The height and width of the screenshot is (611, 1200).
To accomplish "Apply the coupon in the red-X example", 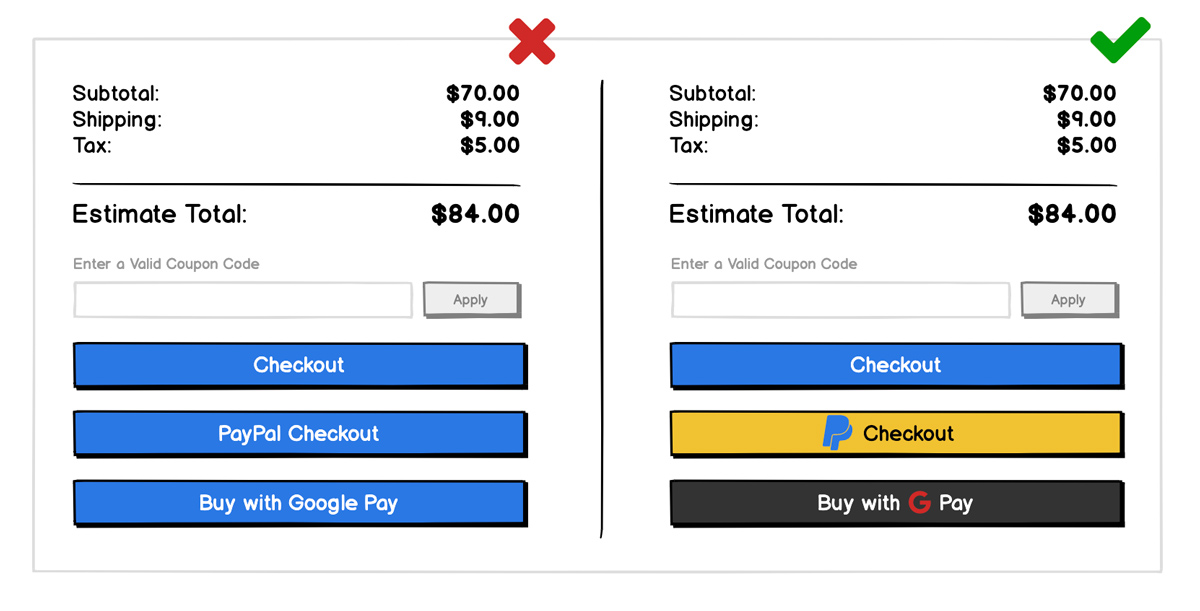I will 470,299.
